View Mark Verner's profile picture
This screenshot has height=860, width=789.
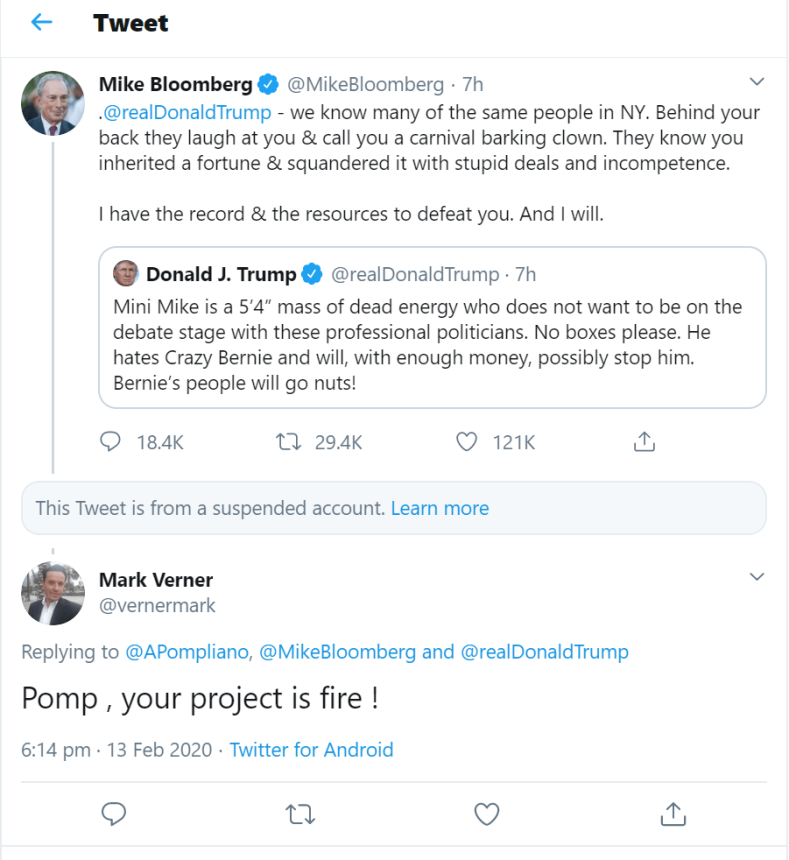point(53,593)
